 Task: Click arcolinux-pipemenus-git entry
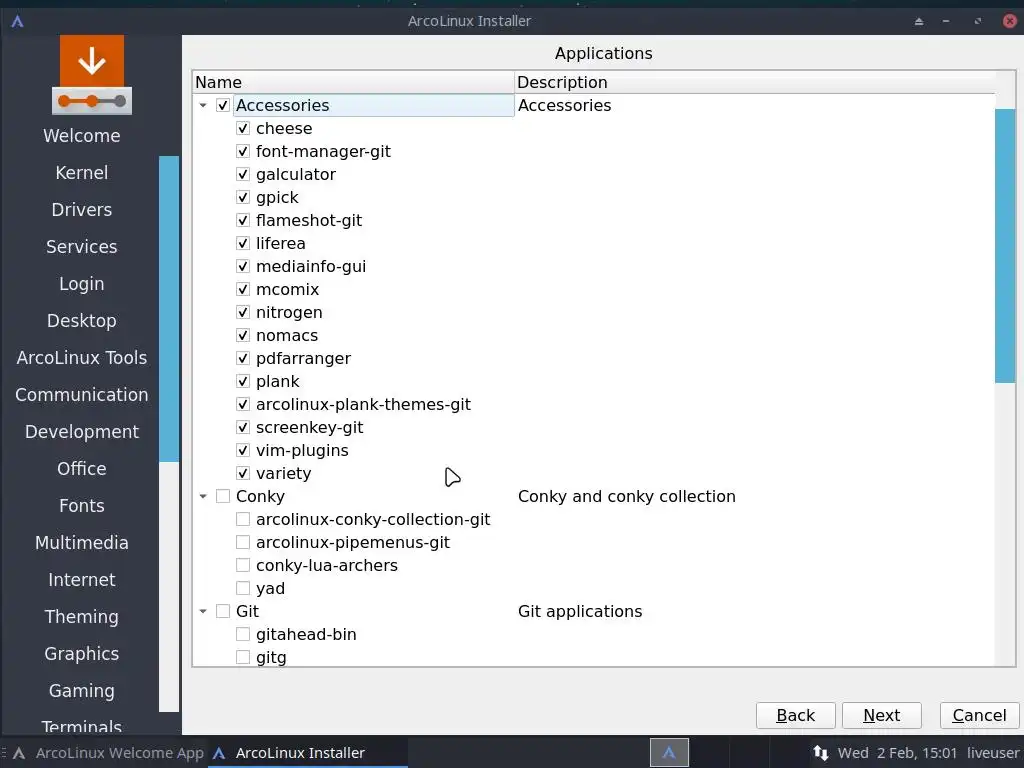(x=353, y=543)
